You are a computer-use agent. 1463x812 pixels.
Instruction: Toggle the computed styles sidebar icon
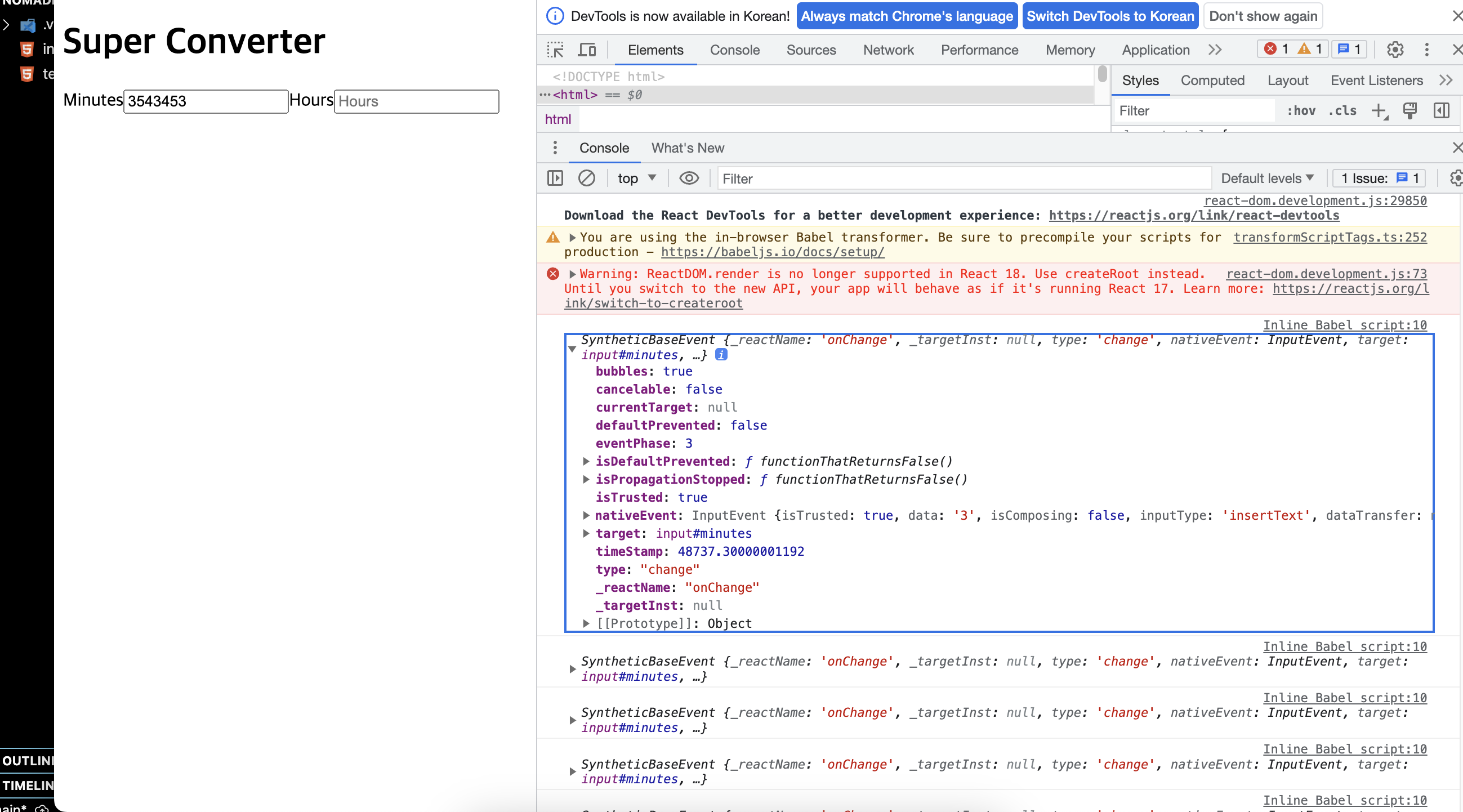click(x=1442, y=111)
